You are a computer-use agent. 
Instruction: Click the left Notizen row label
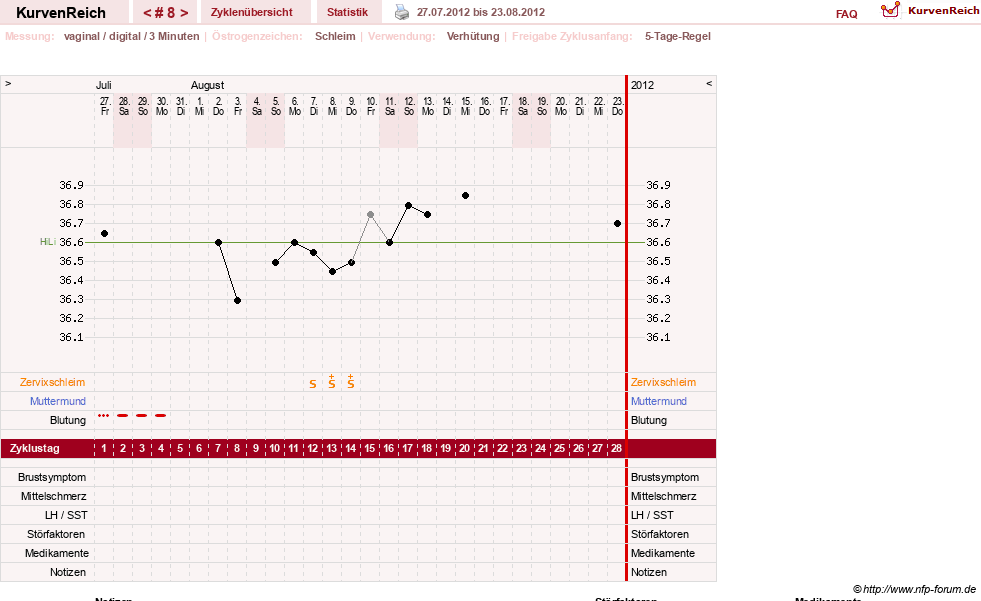[x=68, y=572]
